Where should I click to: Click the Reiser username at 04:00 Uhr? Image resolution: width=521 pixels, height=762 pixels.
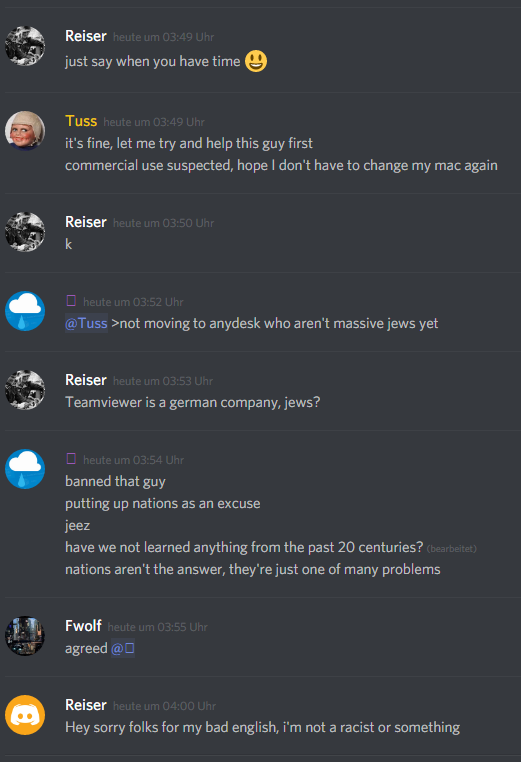point(86,705)
